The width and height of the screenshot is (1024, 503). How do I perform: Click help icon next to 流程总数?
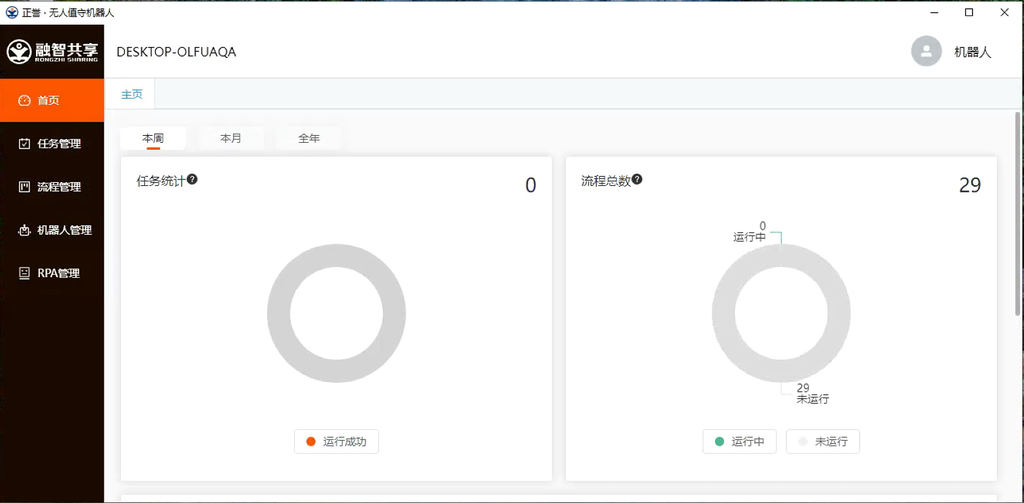coord(637,179)
